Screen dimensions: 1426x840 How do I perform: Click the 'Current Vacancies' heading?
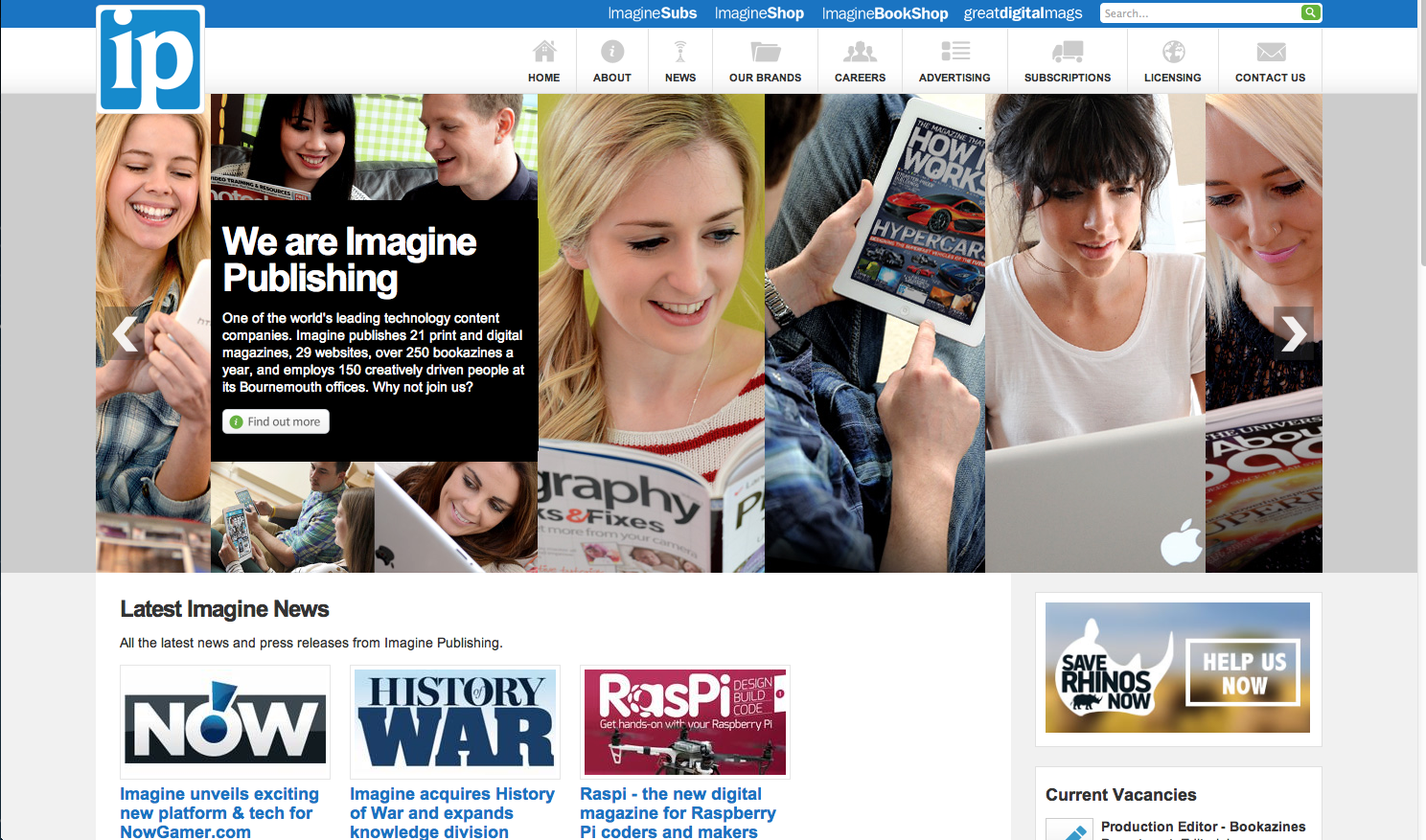pos(1120,795)
